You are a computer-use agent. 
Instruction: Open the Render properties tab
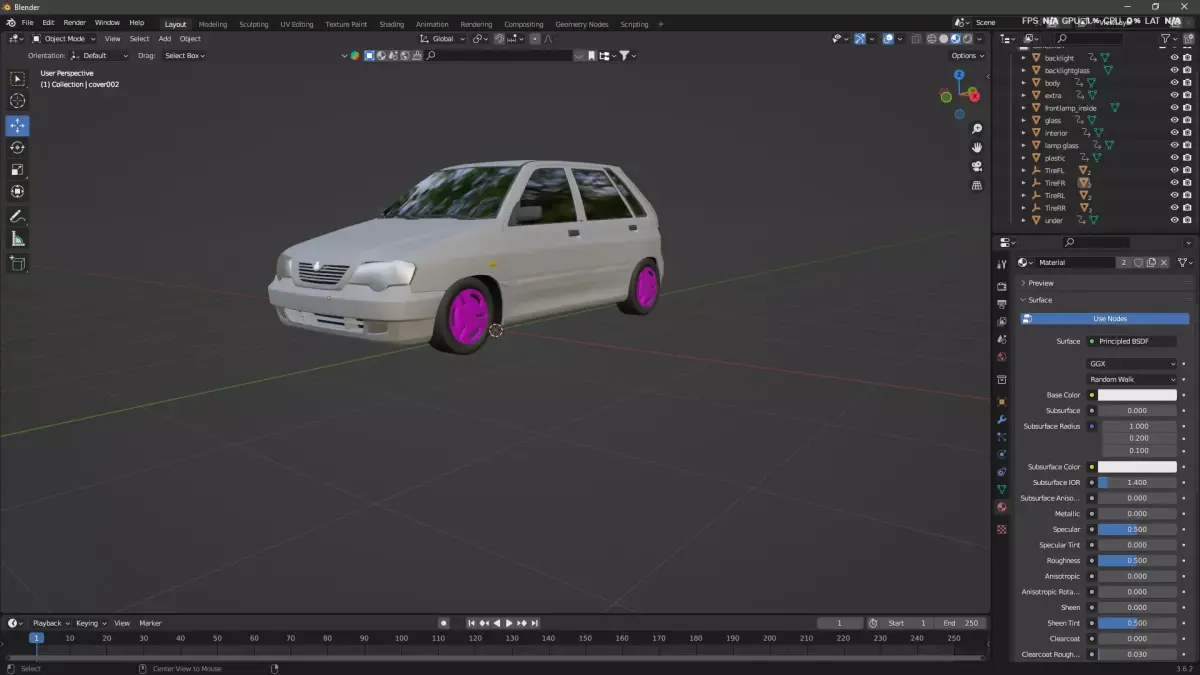pos(1001,287)
